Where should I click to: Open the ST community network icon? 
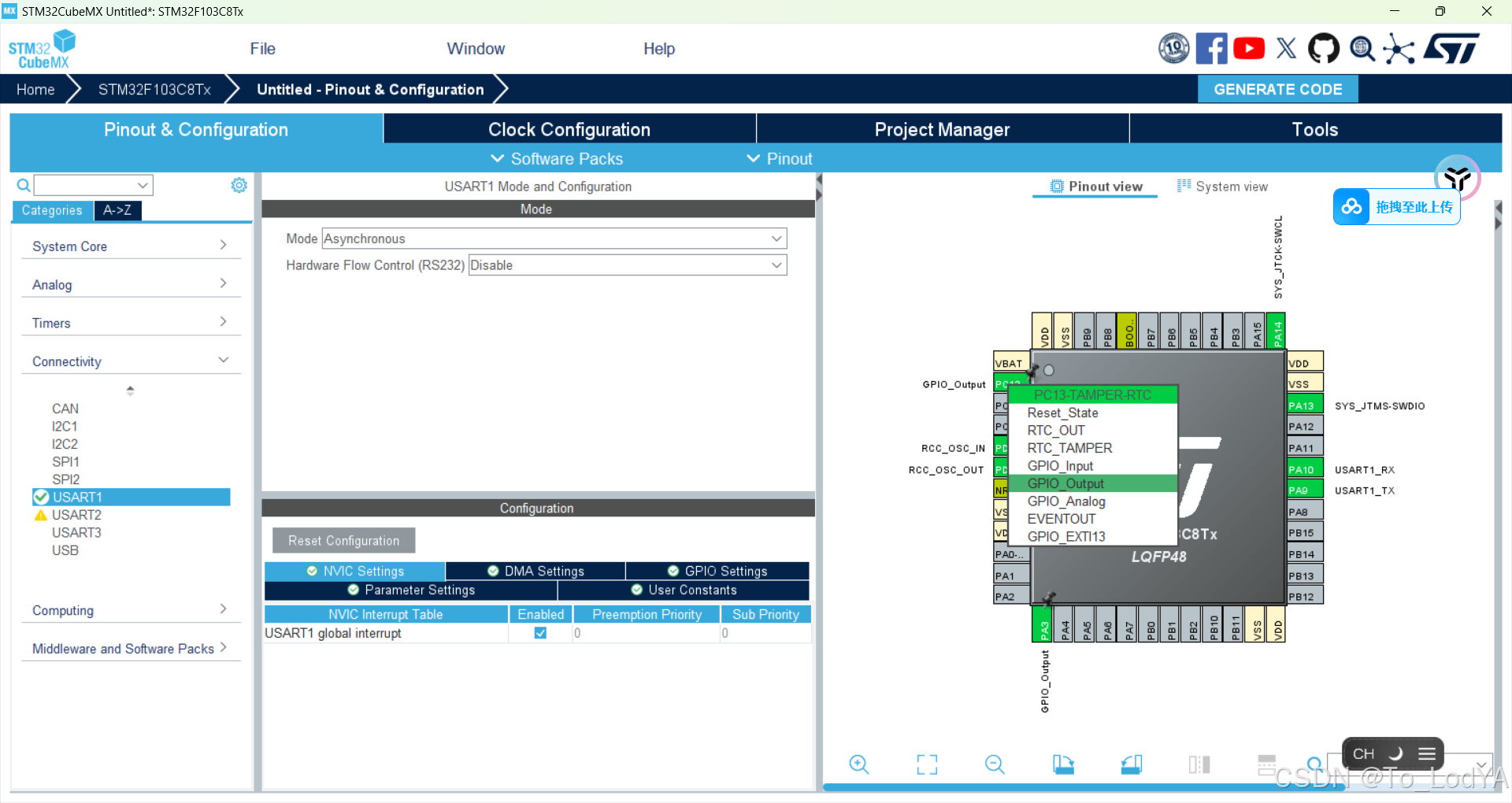tap(1399, 49)
